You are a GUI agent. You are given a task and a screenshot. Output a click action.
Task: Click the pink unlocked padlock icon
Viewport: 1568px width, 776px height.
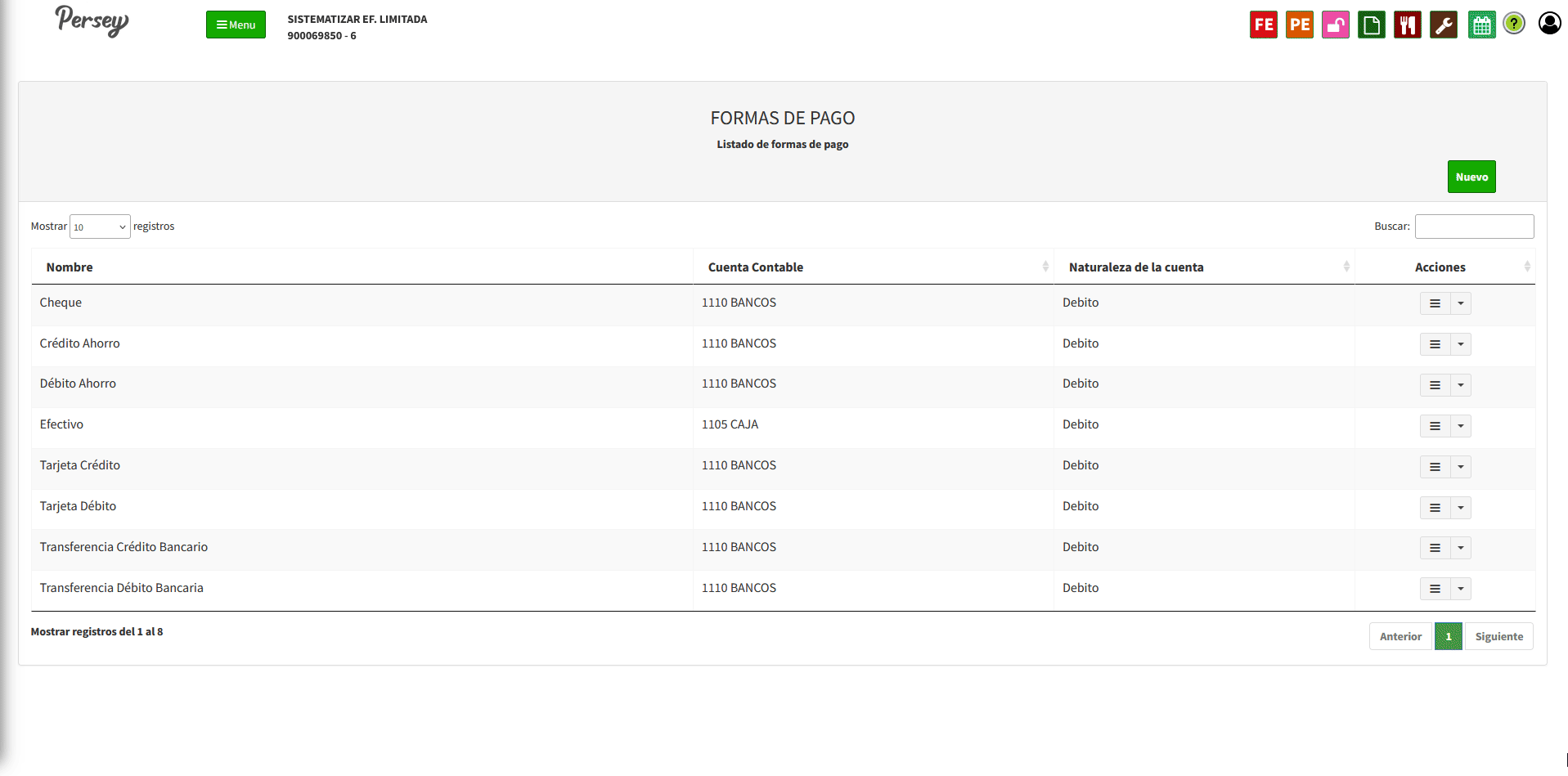(1335, 25)
